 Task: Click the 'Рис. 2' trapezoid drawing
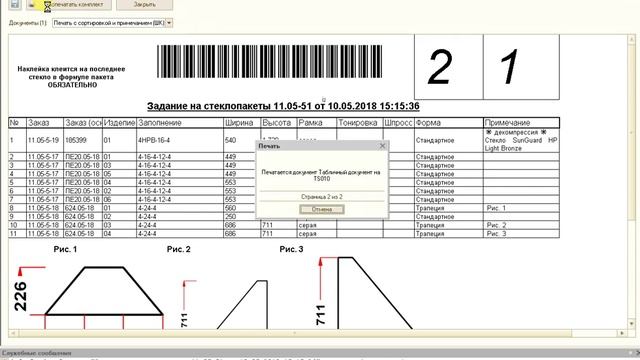coord(242,304)
